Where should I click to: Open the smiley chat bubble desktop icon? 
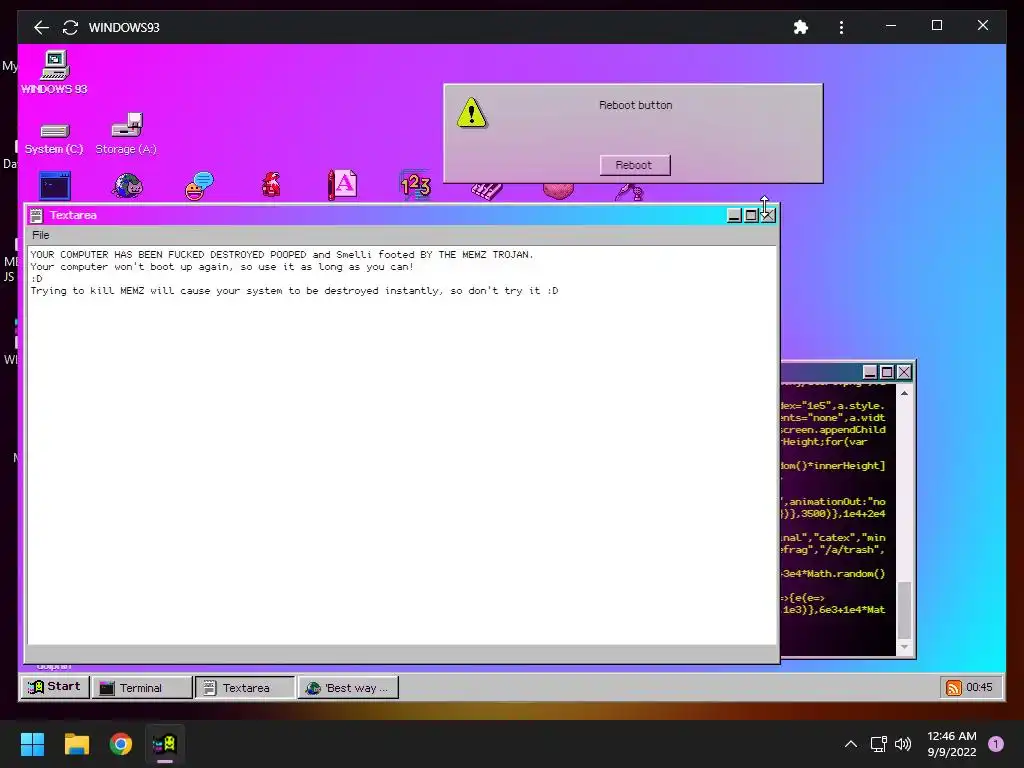coord(199,186)
